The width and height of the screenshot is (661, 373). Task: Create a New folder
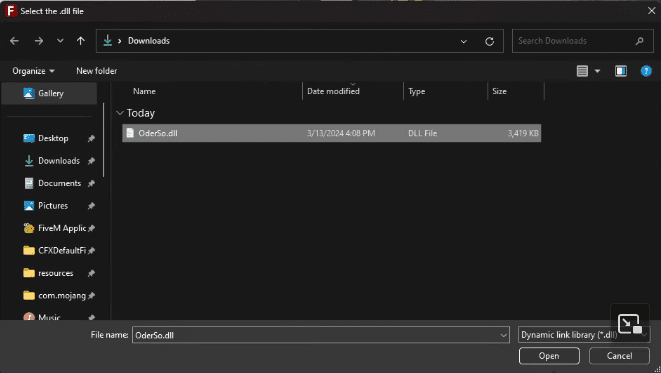tap(97, 71)
